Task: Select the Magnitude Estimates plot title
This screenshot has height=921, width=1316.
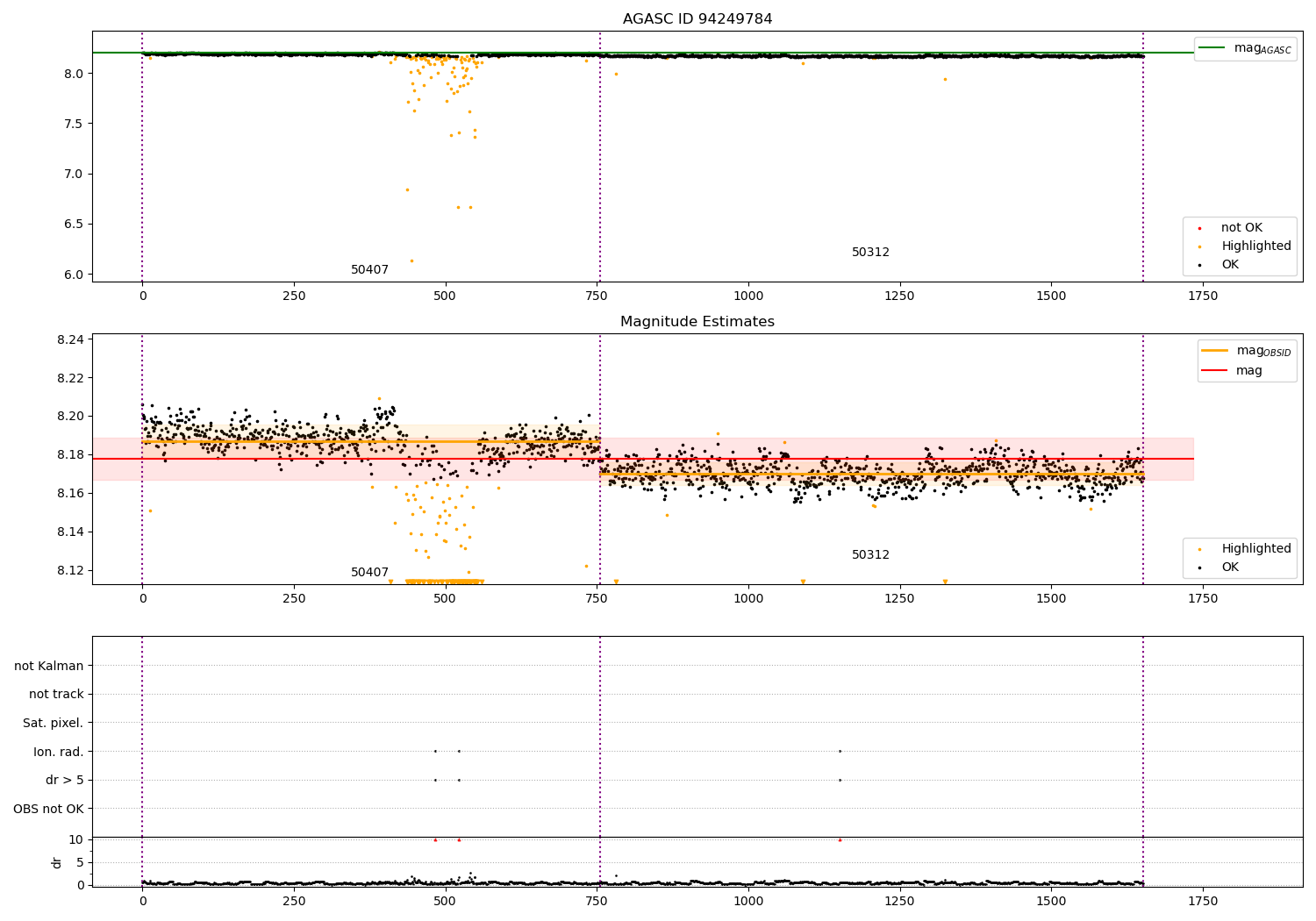Action: (x=697, y=322)
